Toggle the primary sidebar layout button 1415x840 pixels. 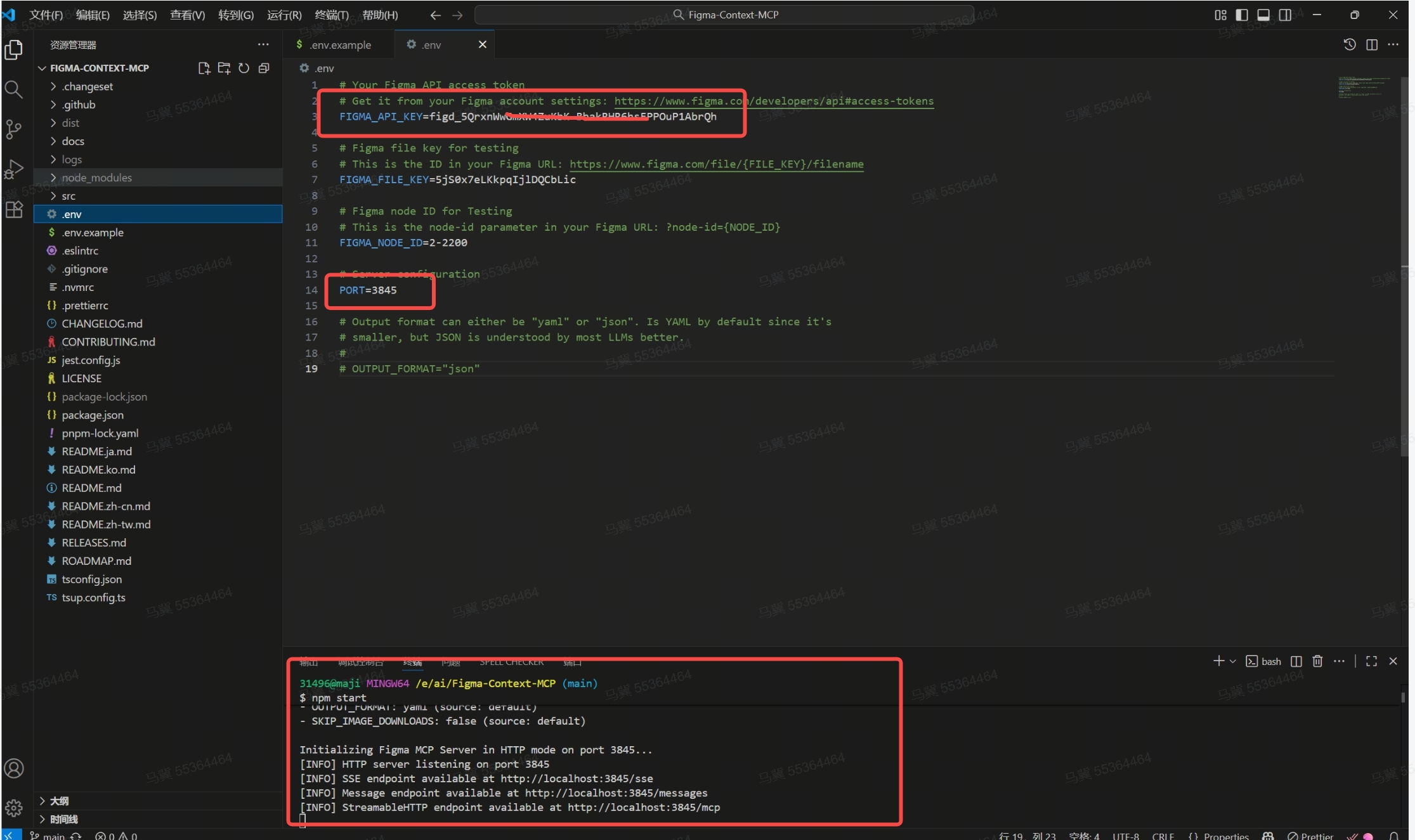(x=1242, y=15)
